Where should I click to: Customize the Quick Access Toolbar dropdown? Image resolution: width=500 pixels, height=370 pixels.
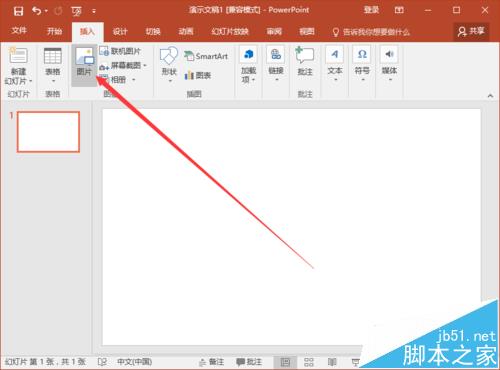(94, 11)
